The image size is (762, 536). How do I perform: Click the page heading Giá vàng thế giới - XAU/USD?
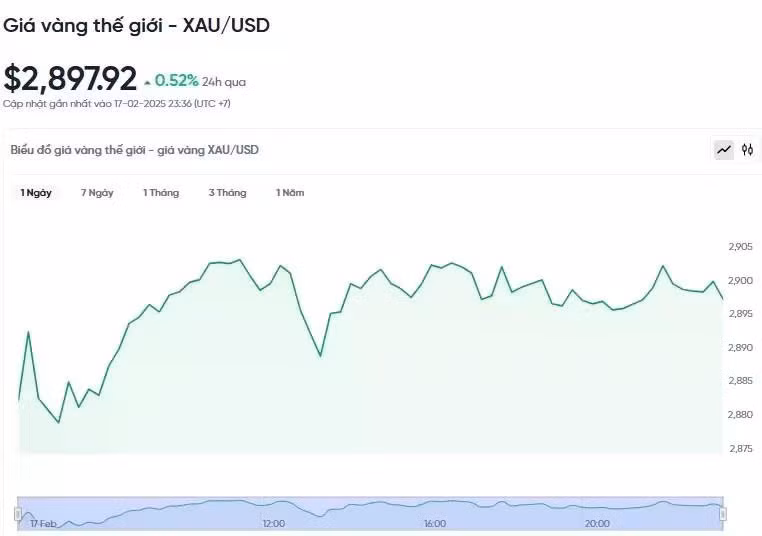click(136, 25)
